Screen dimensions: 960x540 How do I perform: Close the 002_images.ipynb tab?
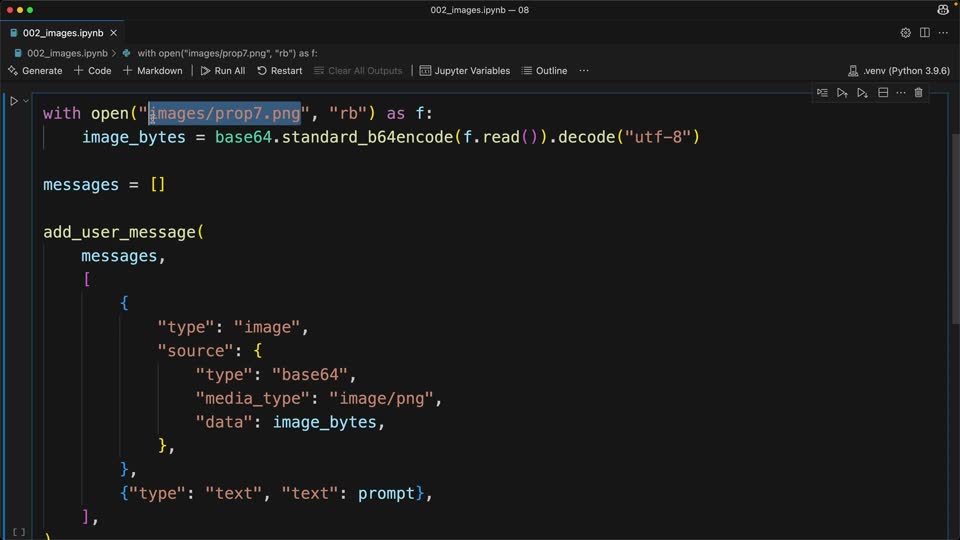pos(113,32)
